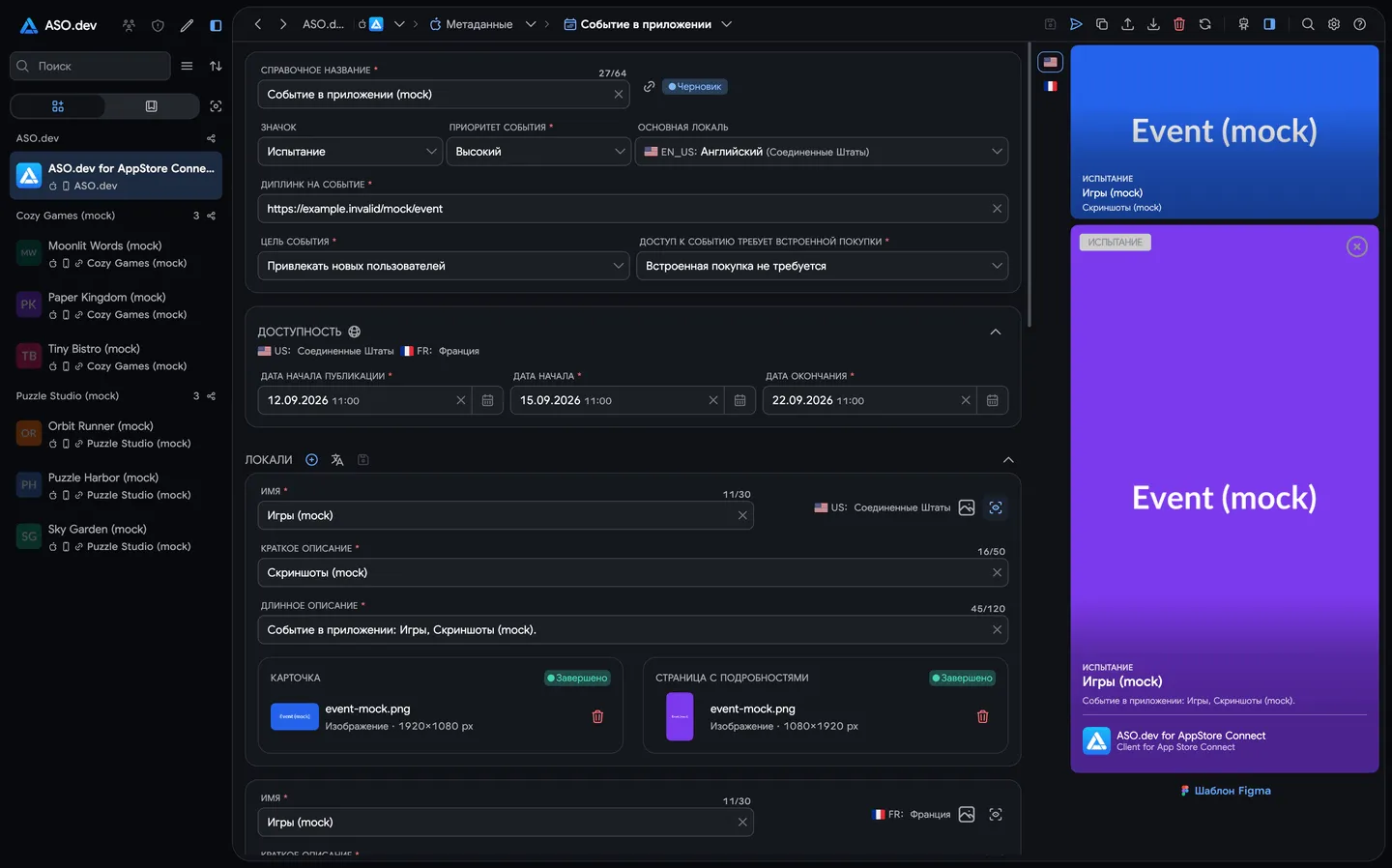Click the red trash icon in top toolbar
This screenshot has height=868, width=1392.
pos(1179,24)
